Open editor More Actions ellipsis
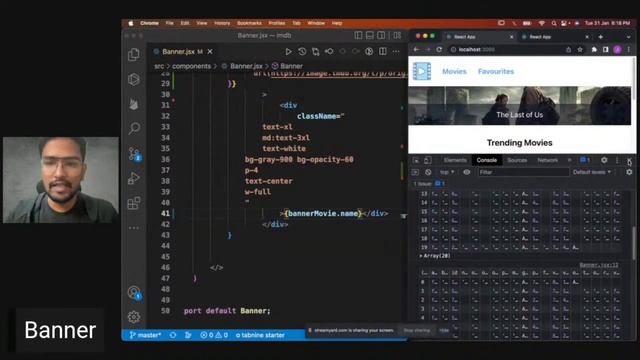Image resolution: width=640 pixels, height=360 pixels. click(396, 51)
